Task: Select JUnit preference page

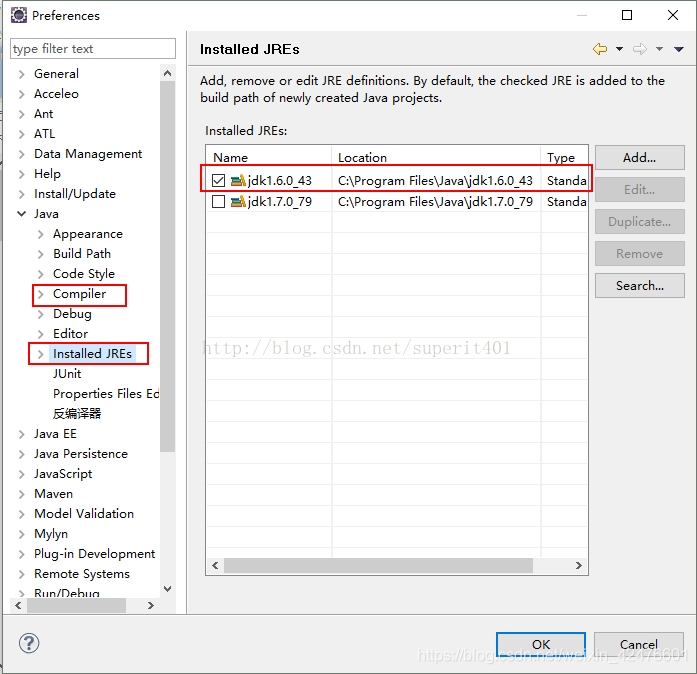Action: (x=67, y=374)
